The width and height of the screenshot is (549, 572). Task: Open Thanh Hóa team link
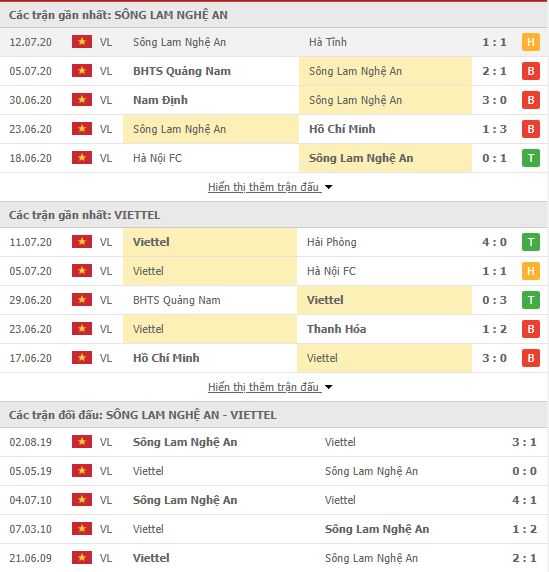[x=336, y=329]
